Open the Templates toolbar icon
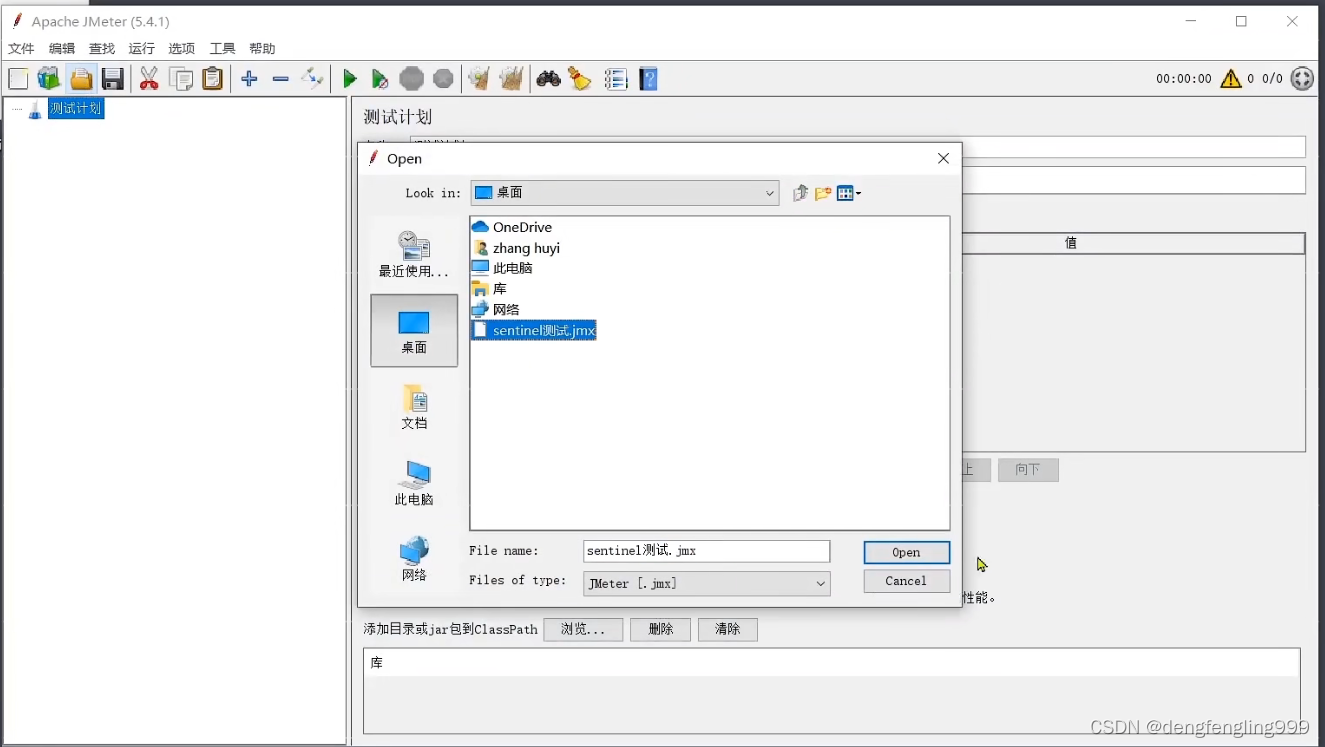The image size is (1325, 747). (49, 79)
